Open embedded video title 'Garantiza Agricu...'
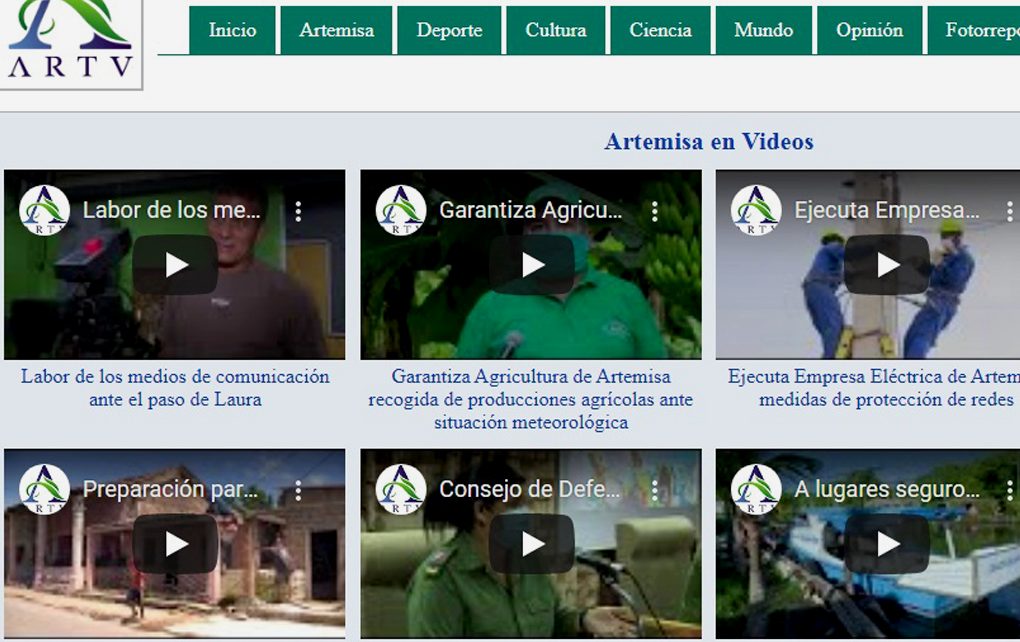1020x642 pixels. tap(531, 210)
